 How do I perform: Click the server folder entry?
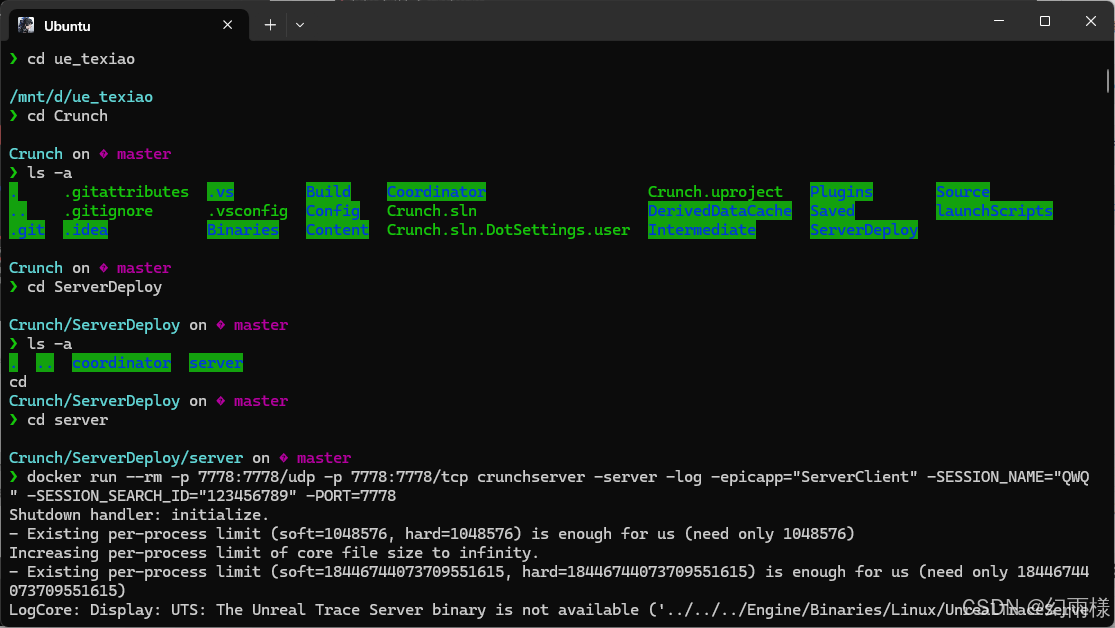(x=216, y=363)
